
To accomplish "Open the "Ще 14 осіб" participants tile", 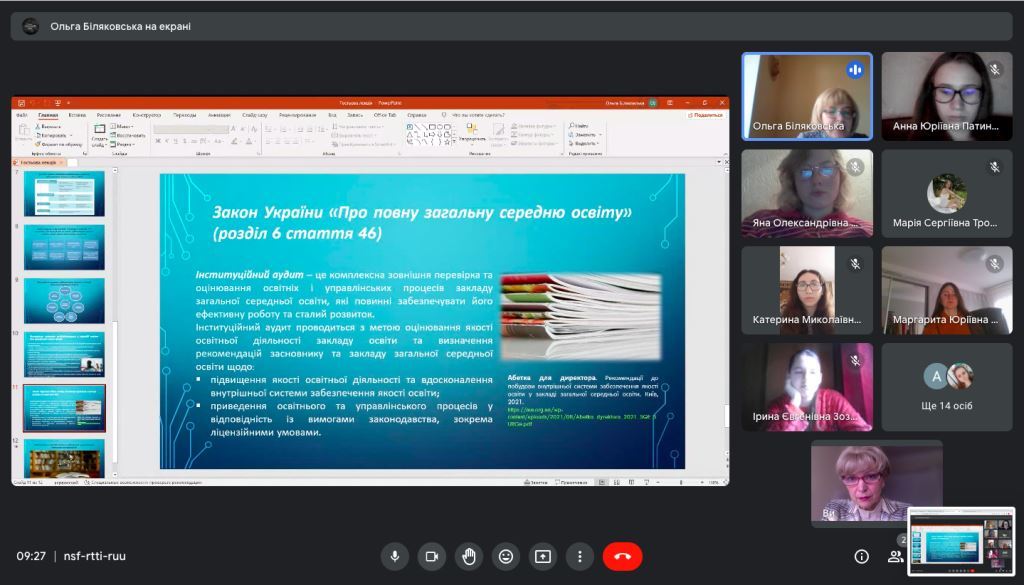I will click(x=946, y=387).
